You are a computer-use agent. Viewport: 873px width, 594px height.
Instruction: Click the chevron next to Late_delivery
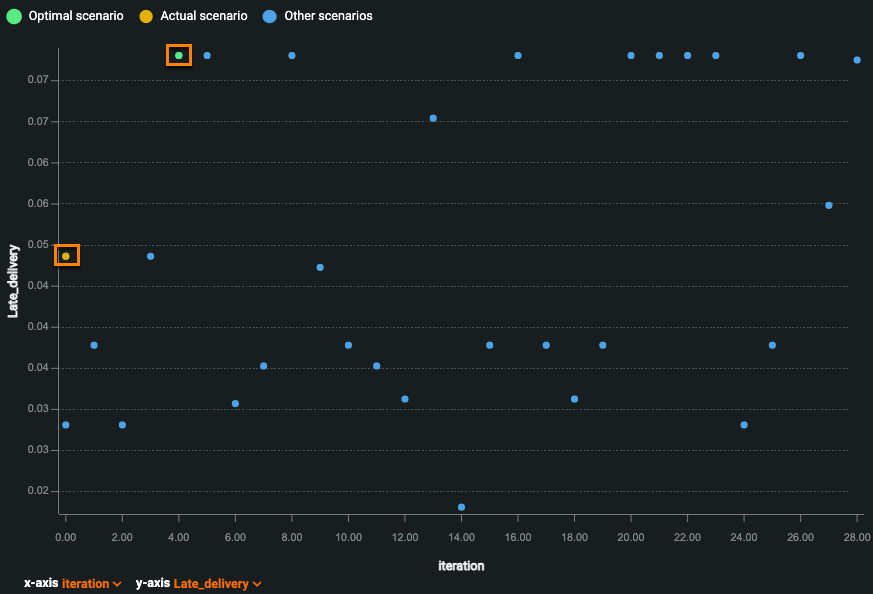click(258, 584)
